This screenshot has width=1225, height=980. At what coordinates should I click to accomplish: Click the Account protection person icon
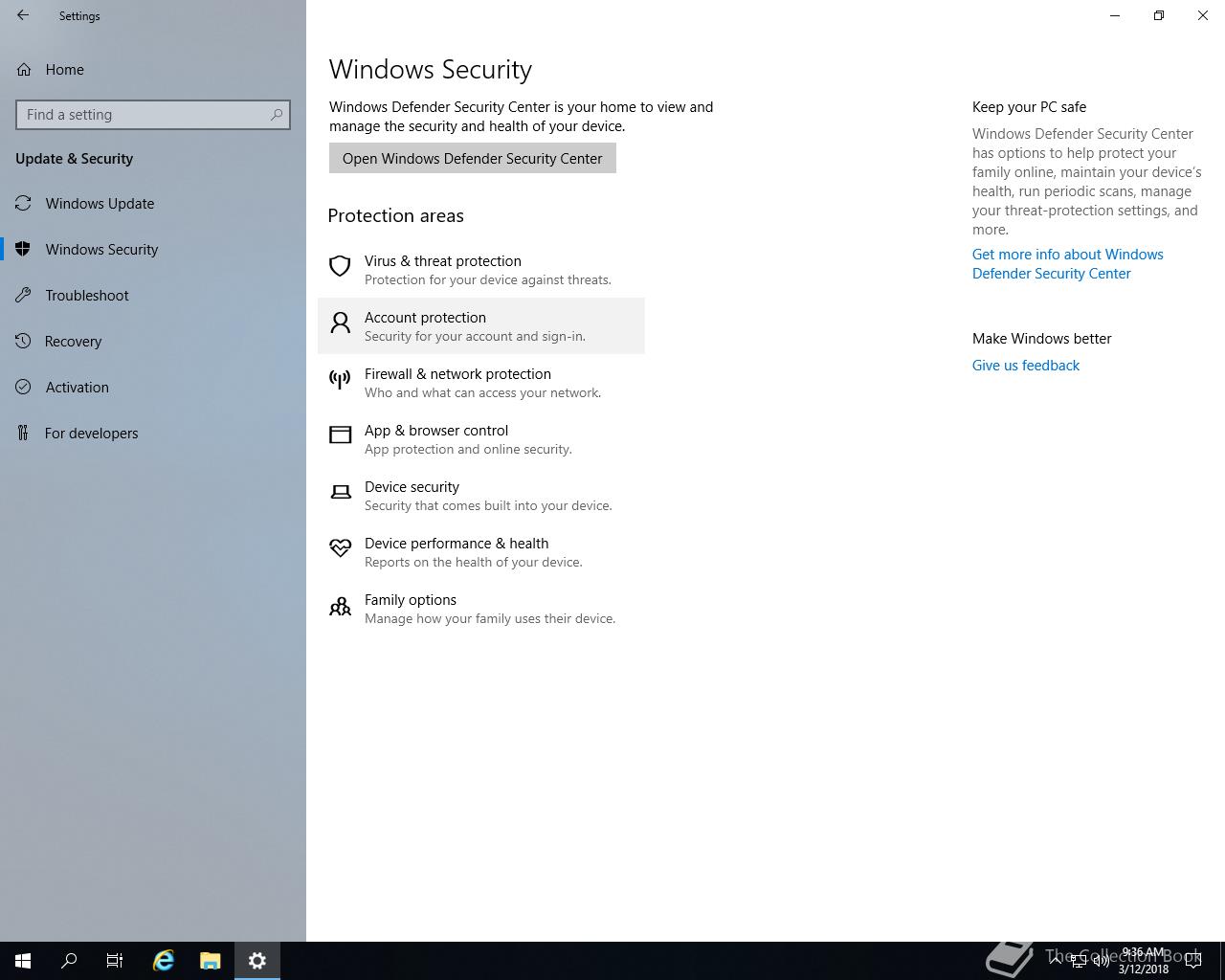tap(340, 323)
